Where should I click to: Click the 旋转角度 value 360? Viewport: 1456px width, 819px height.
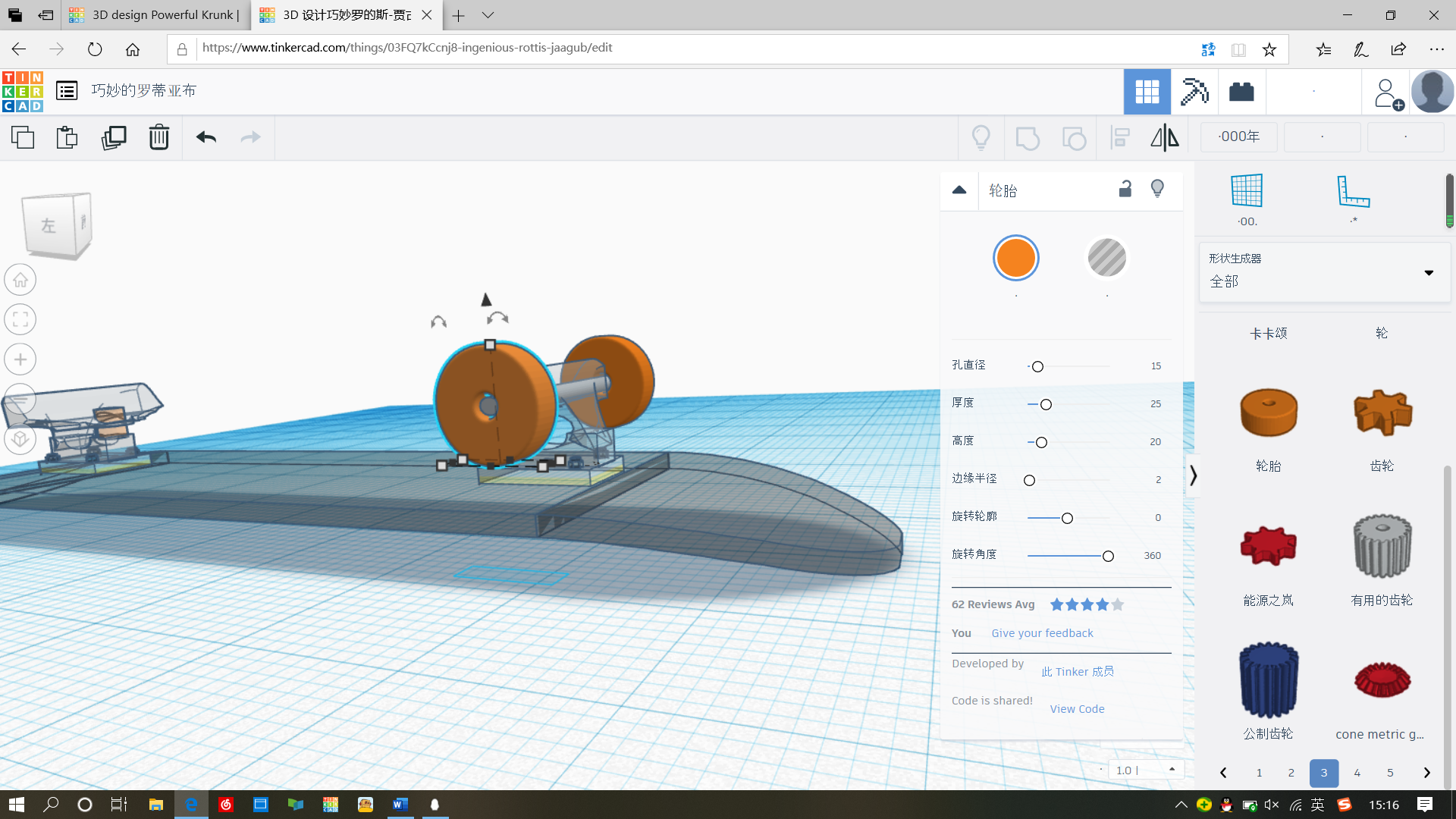tap(1152, 556)
